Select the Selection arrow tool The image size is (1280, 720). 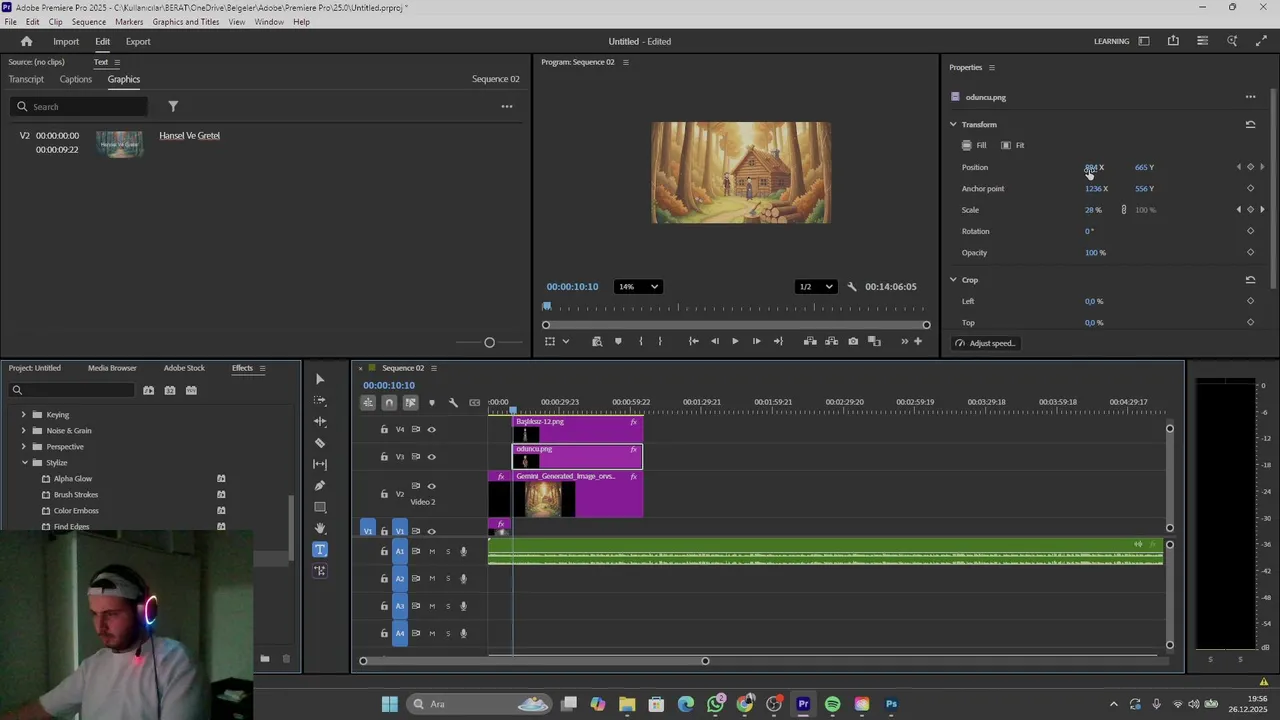(320, 380)
